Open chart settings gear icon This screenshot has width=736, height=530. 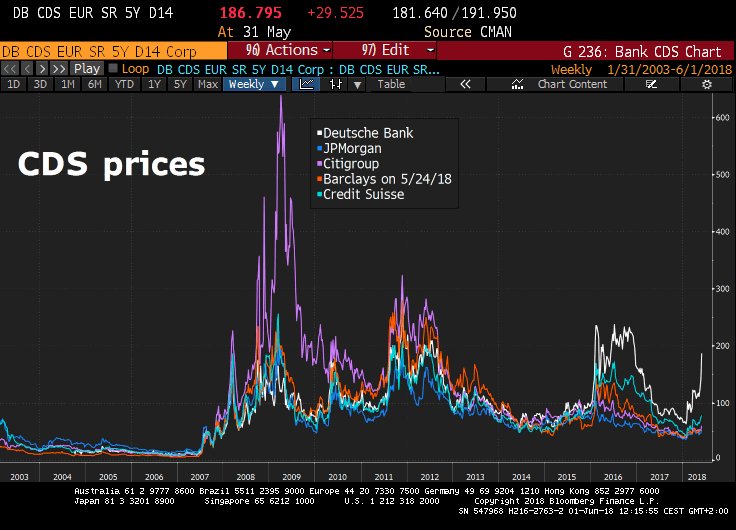pyautogui.click(x=707, y=84)
